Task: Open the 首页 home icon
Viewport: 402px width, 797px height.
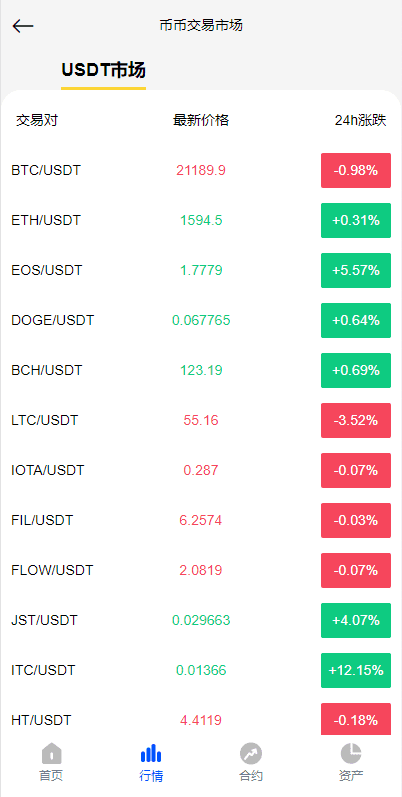Action: 51,753
